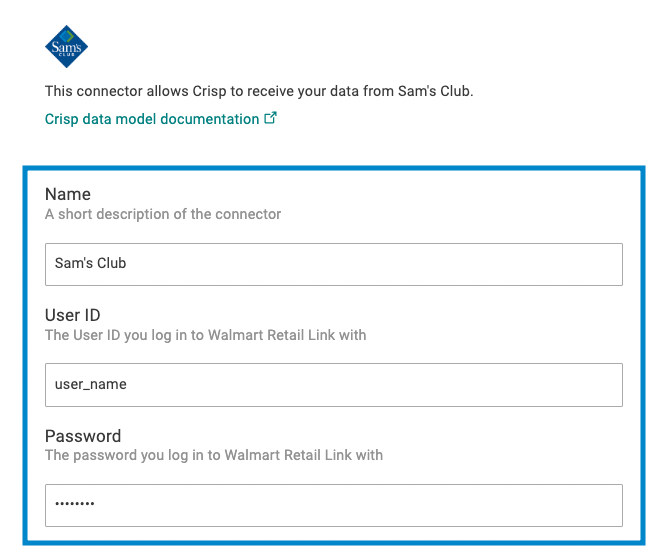Click the "User ID" field label

pyautogui.click(x=73, y=315)
